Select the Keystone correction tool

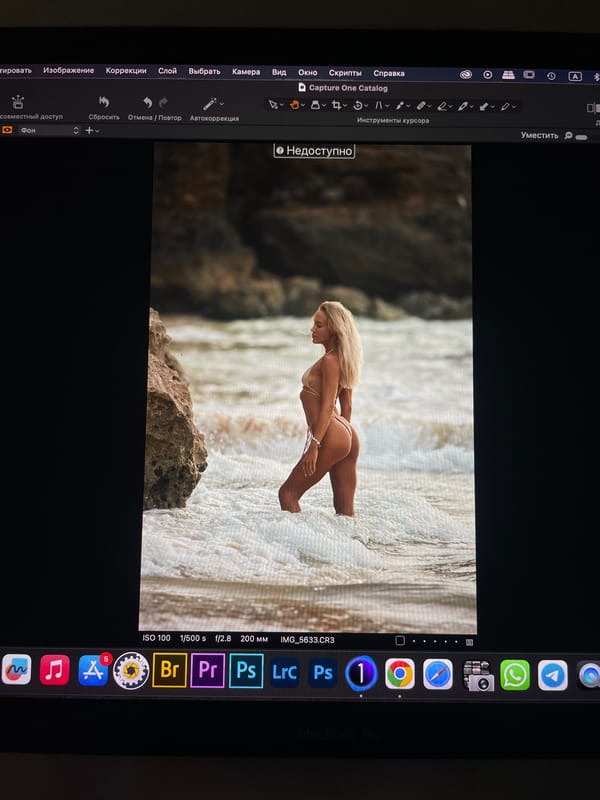[379, 106]
